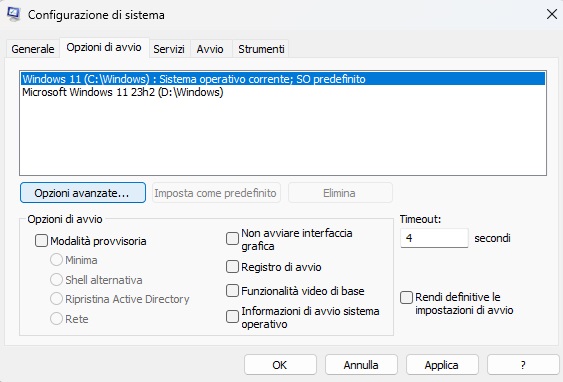Check Funzionalità video di base
Image resolution: width=563 pixels, height=382 pixels.
[x=232, y=291]
